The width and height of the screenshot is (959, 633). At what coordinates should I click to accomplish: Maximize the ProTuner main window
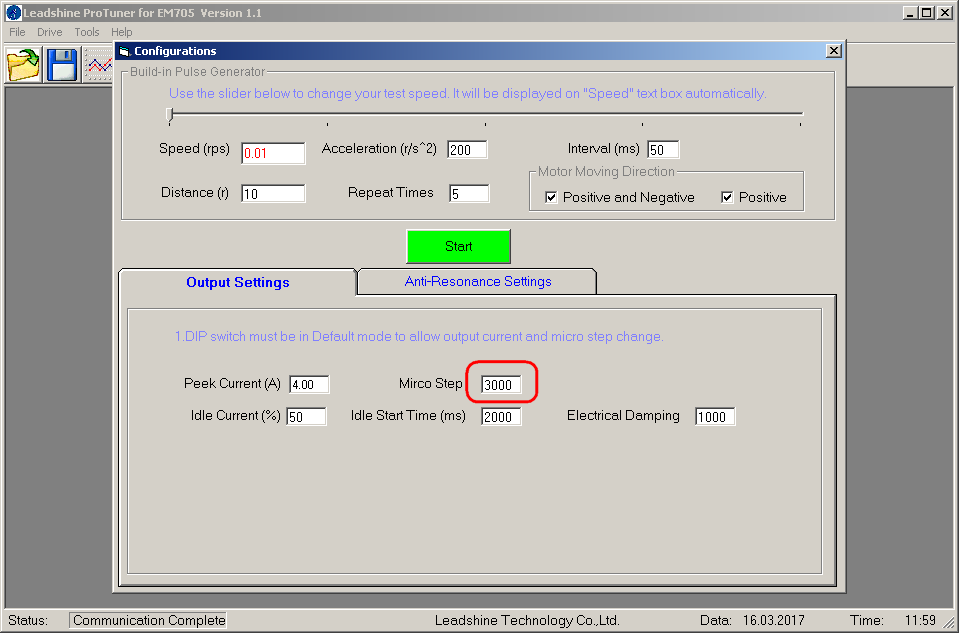[927, 12]
